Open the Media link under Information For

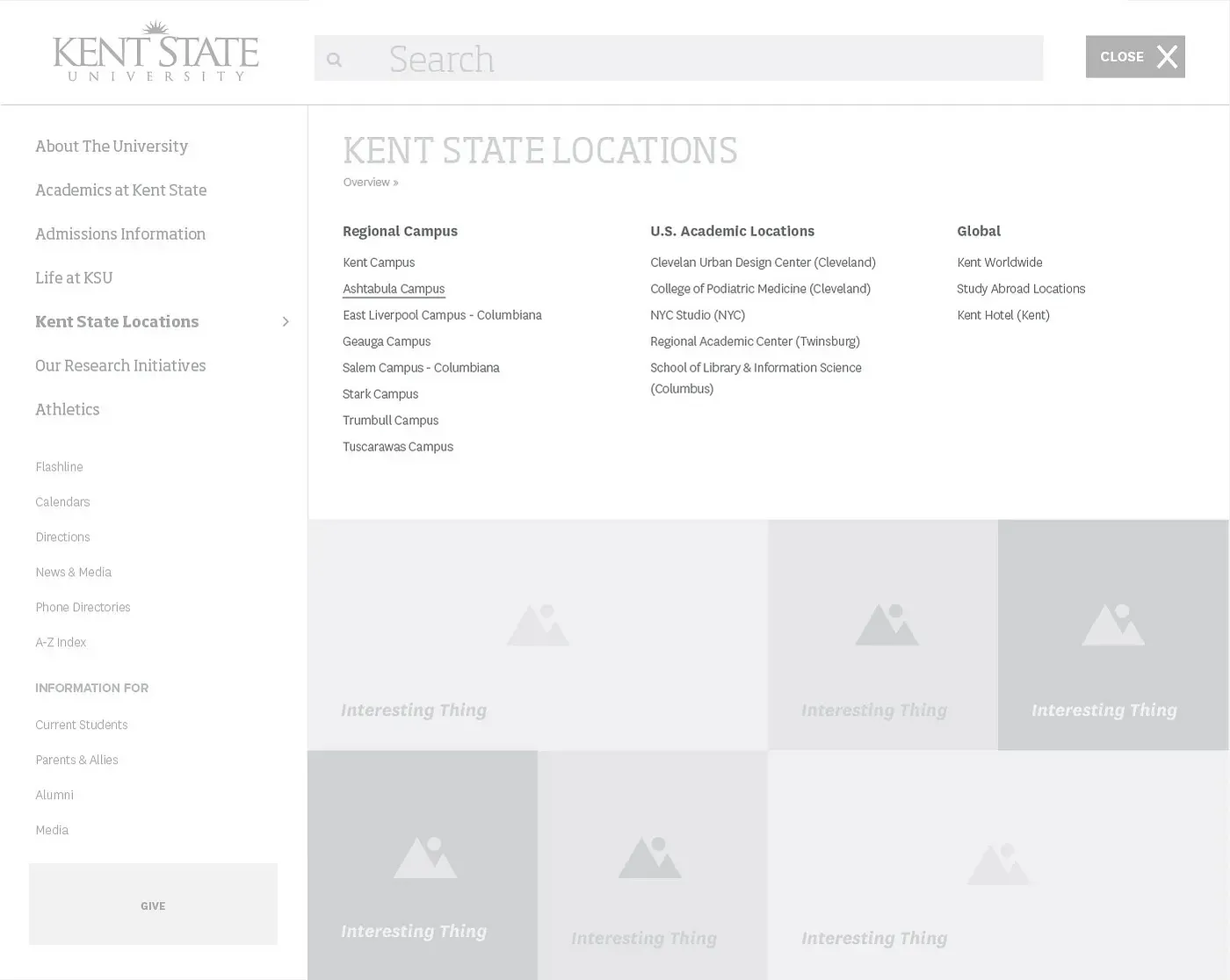click(52, 830)
